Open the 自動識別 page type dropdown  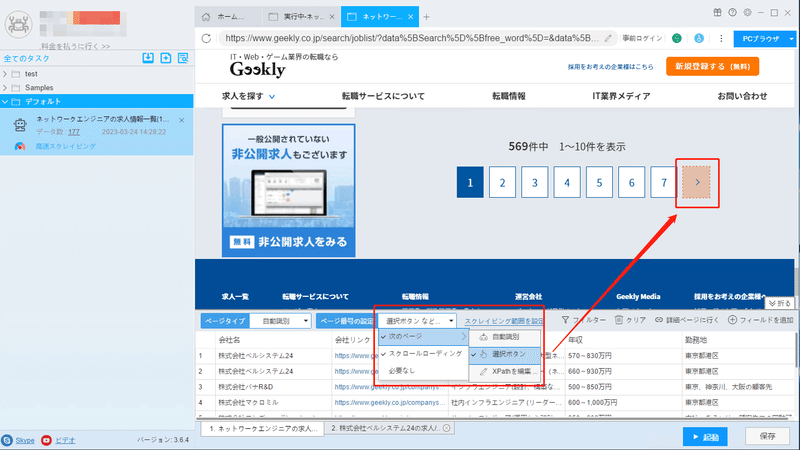[x=281, y=321]
